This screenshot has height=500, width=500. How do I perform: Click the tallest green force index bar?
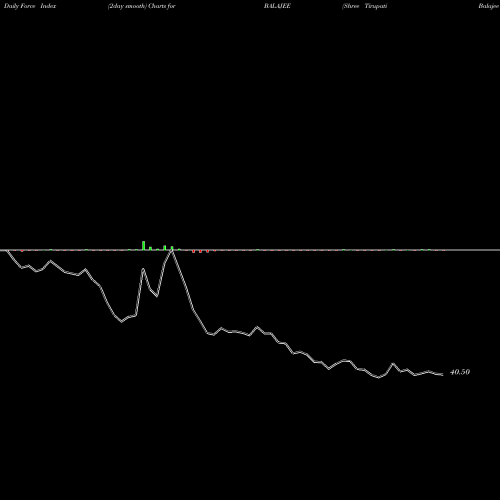click(144, 245)
